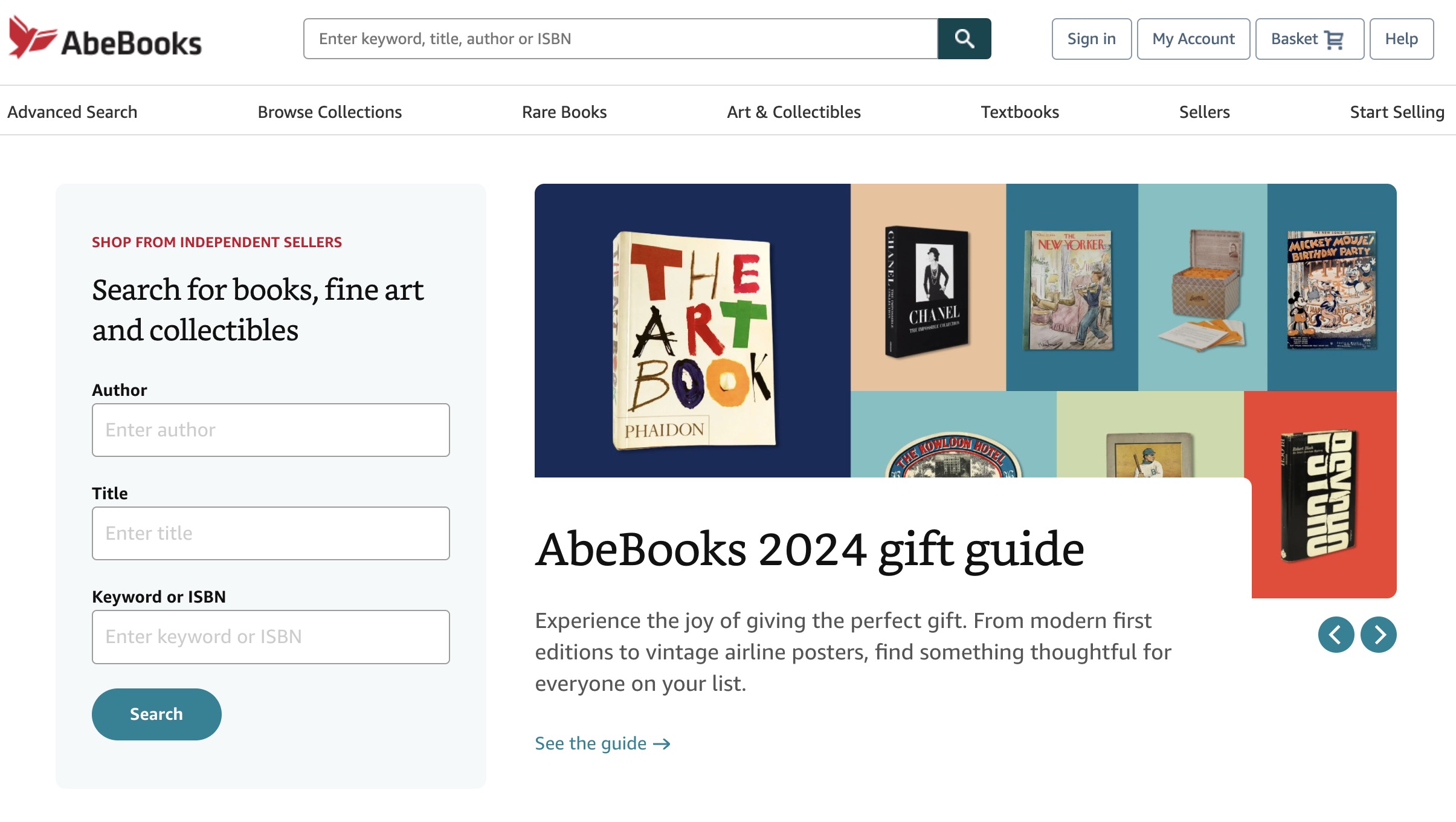Open the Advanced Search menu item
The height and width of the screenshot is (822, 1456).
pyautogui.click(x=71, y=111)
